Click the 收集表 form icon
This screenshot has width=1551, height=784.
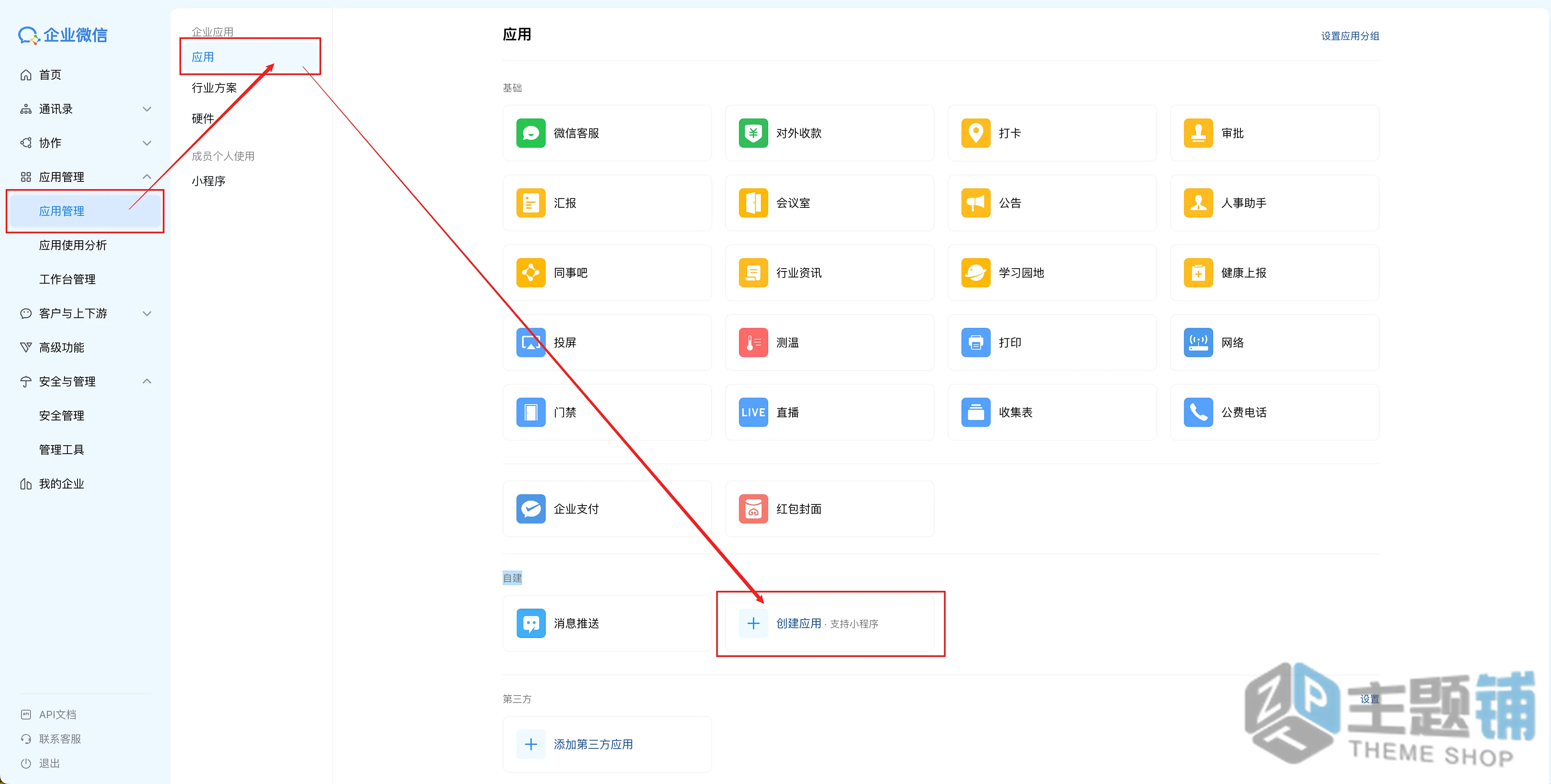tap(975, 412)
